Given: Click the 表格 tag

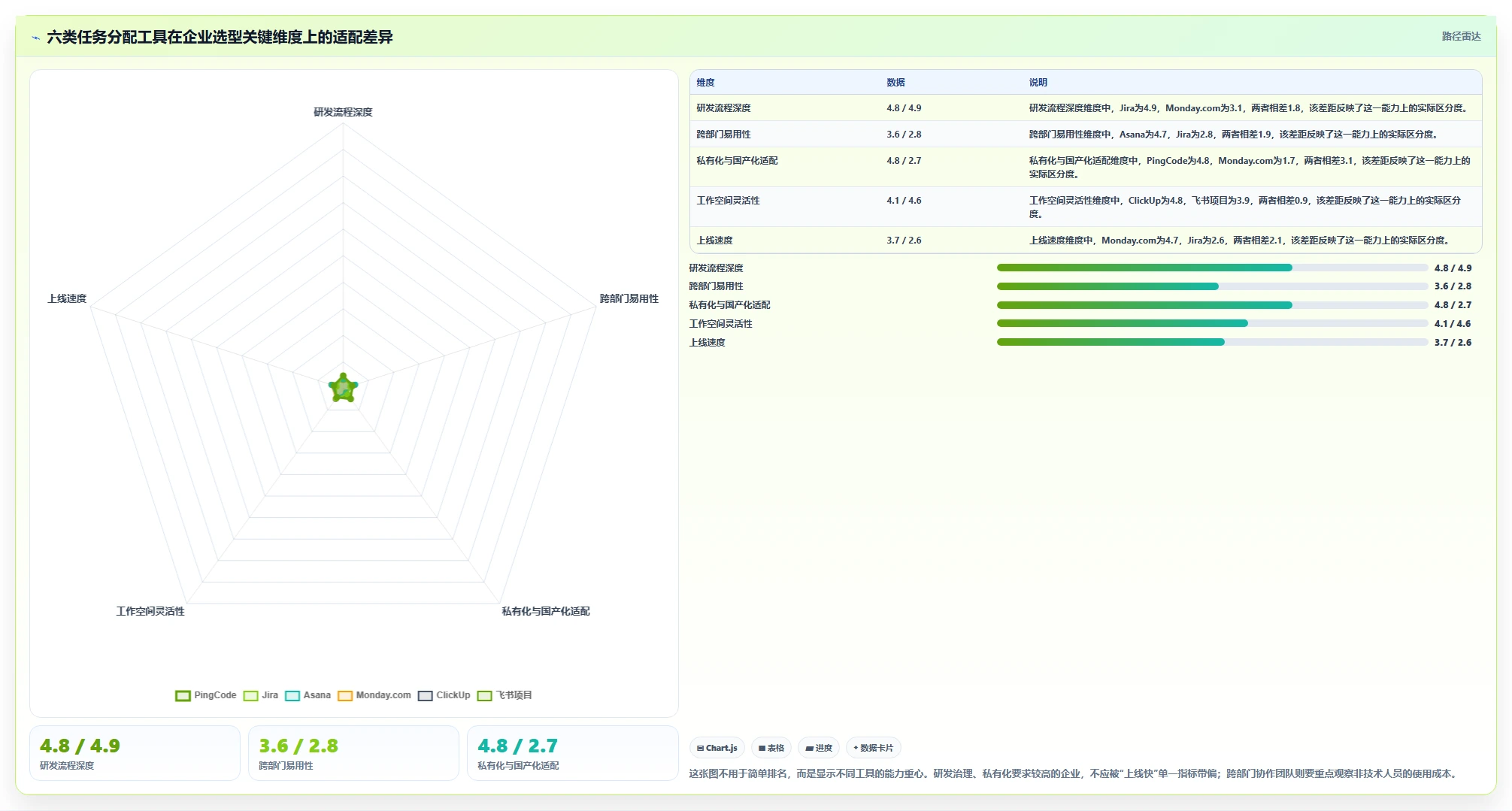Looking at the screenshot, I should coord(771,748).
